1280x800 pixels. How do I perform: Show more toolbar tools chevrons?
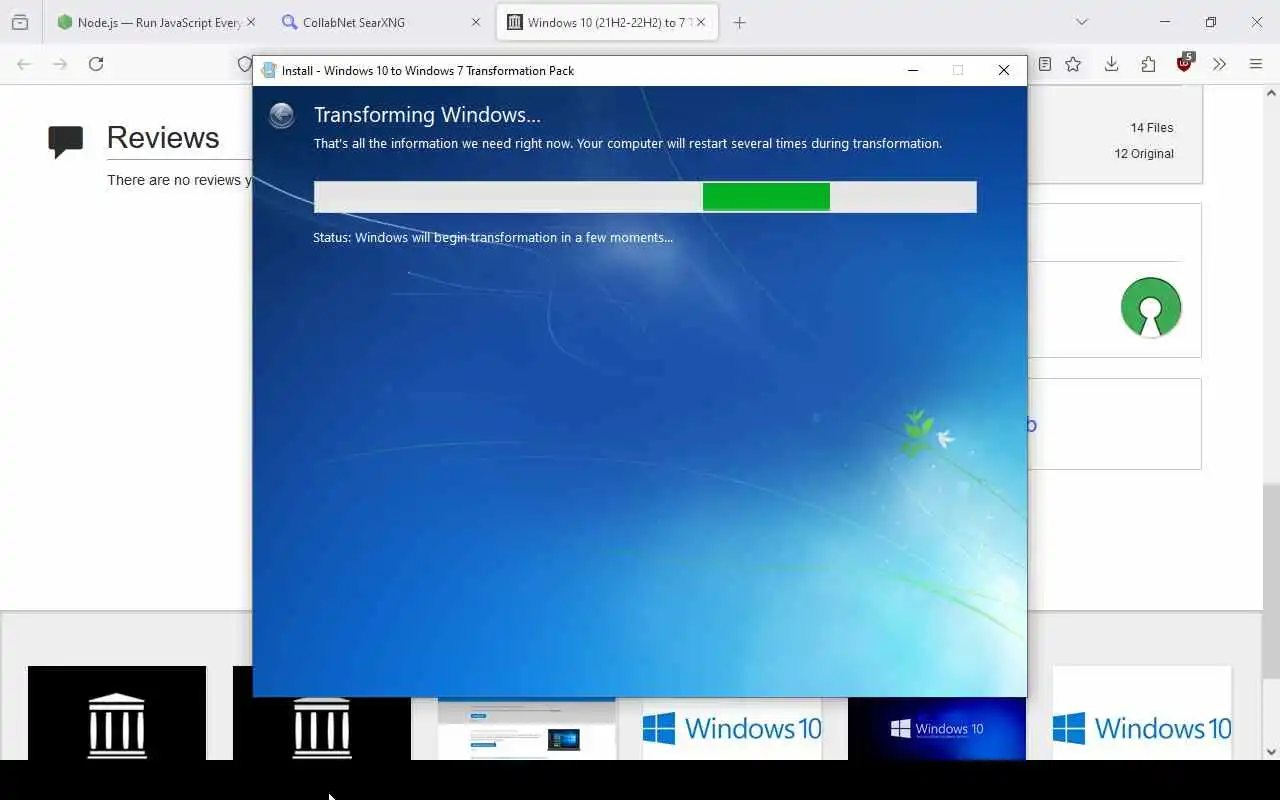click(x=1219, y=64)
